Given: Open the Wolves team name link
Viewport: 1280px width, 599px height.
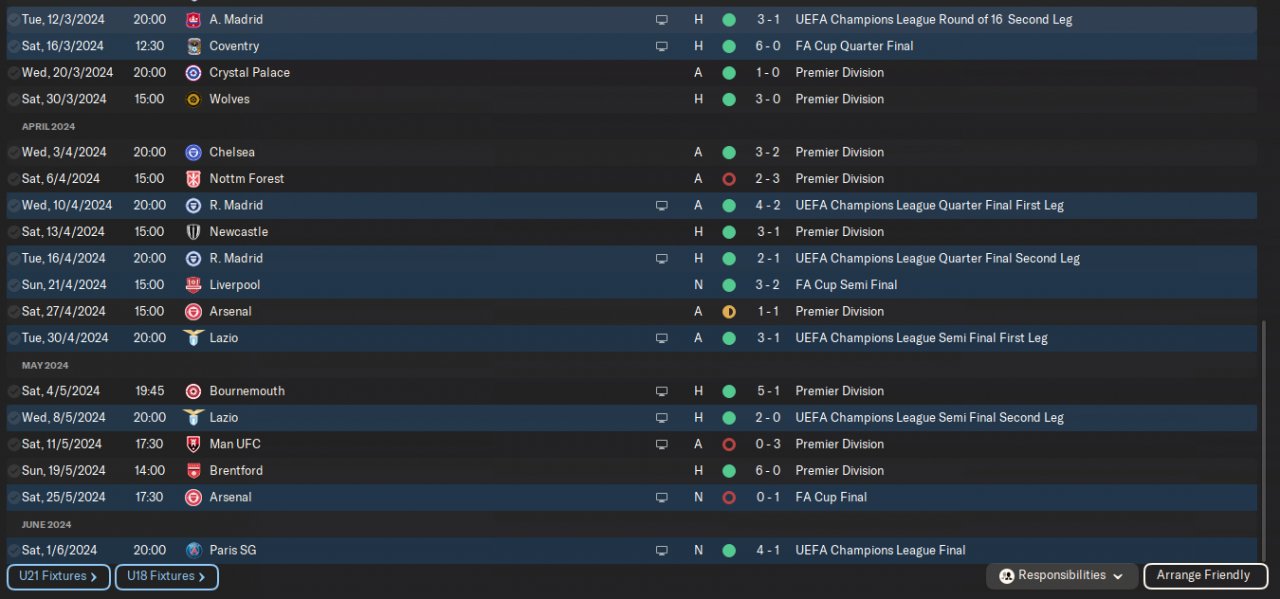Looking at the screenshot, I should coord(229,99).
